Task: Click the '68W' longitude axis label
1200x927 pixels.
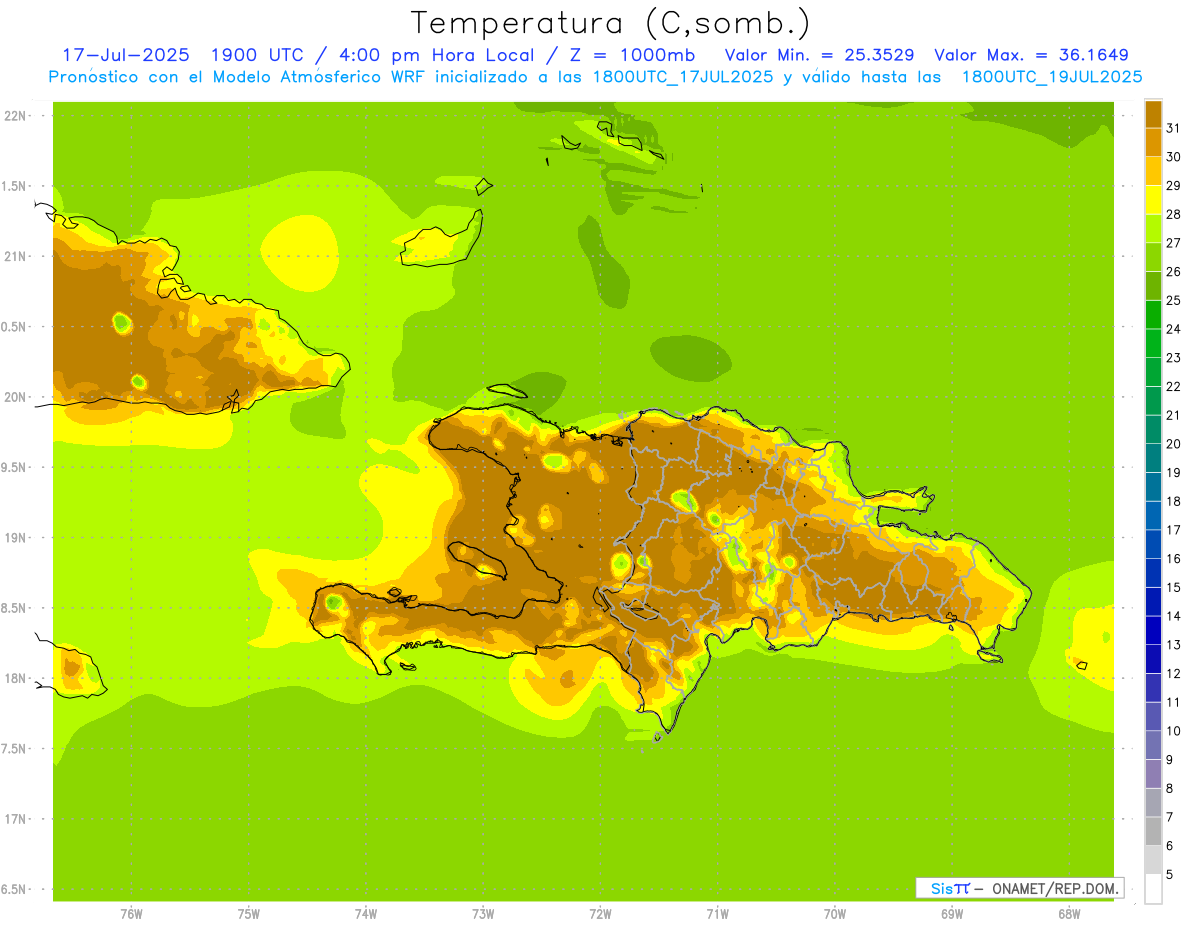Action: (1069, 914)
